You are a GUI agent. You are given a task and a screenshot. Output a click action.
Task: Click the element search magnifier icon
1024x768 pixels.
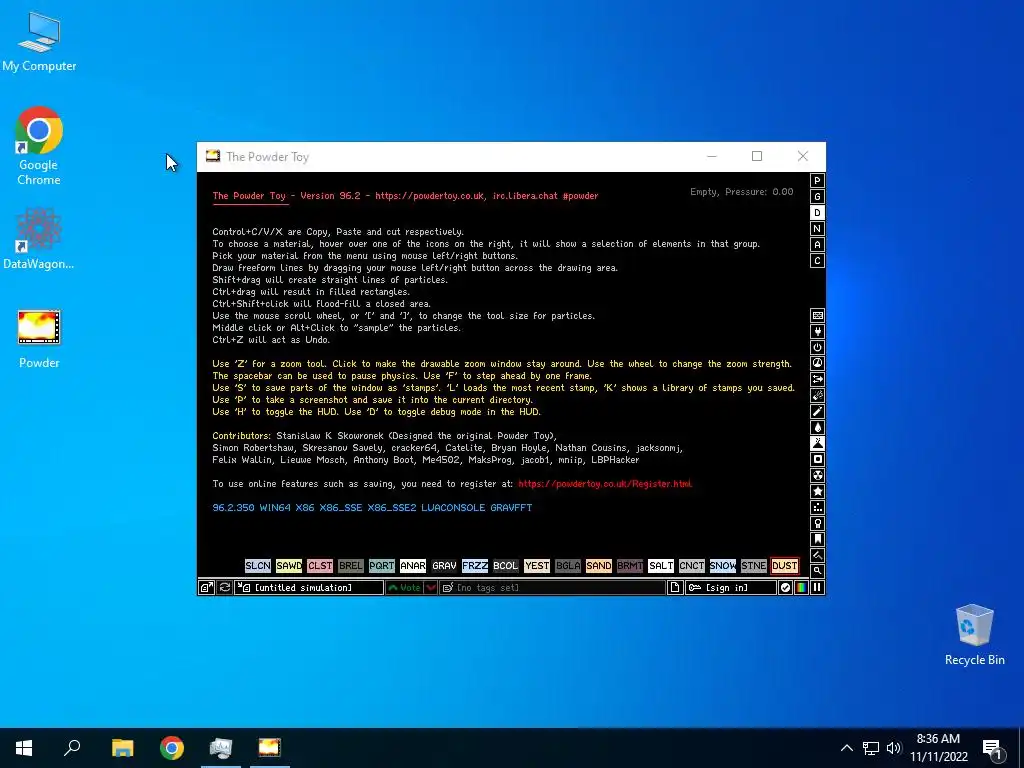coord(817,571)
